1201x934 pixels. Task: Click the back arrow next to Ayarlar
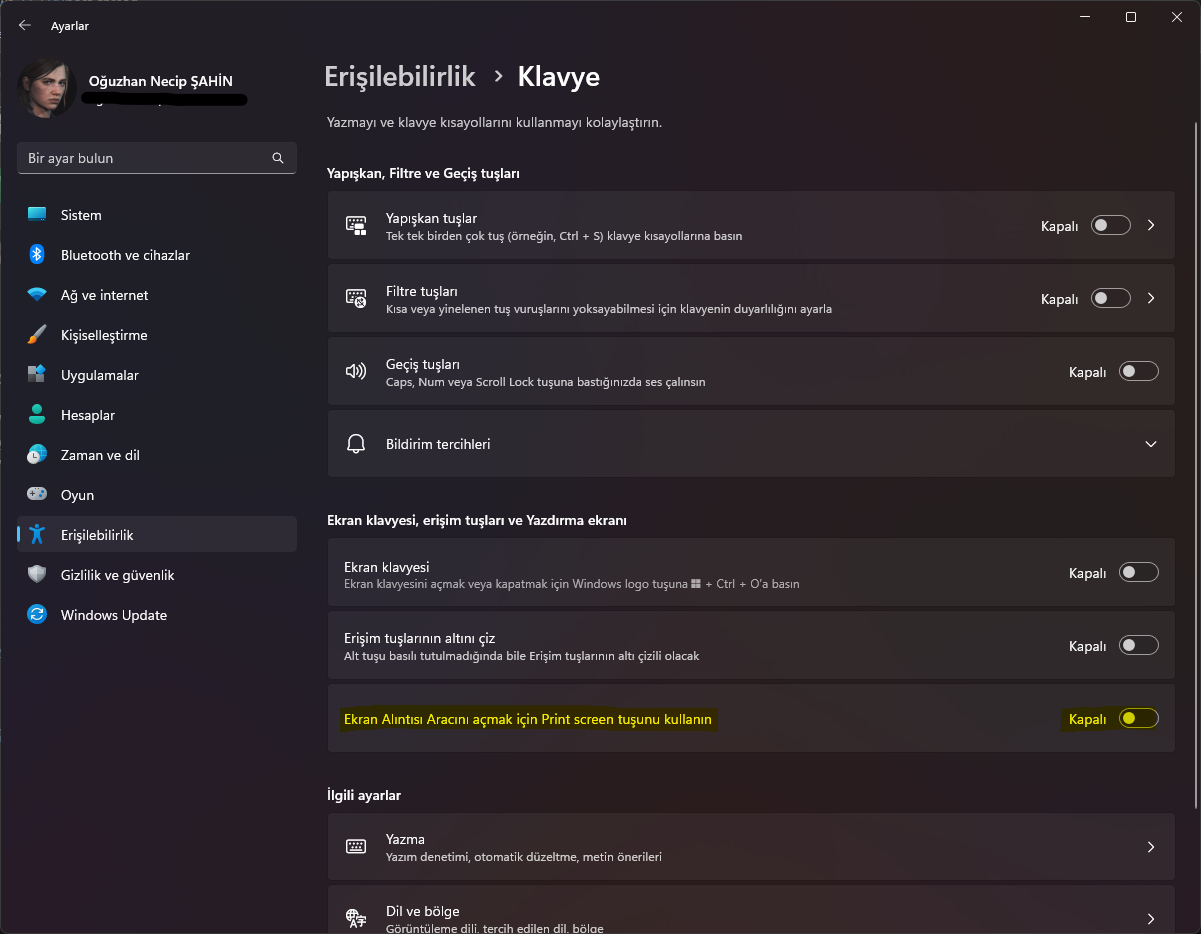25,26
